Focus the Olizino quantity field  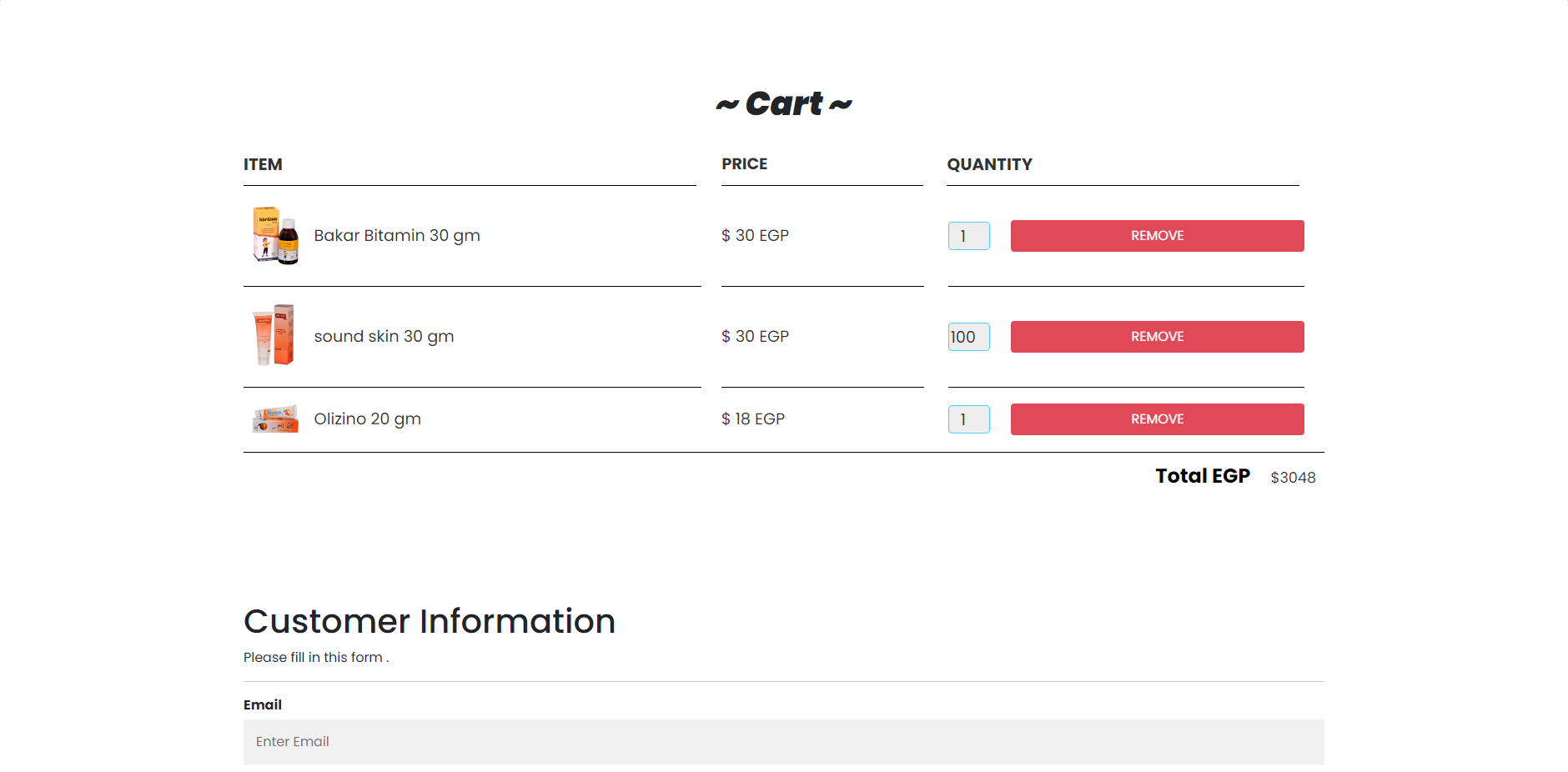(968, 419)
